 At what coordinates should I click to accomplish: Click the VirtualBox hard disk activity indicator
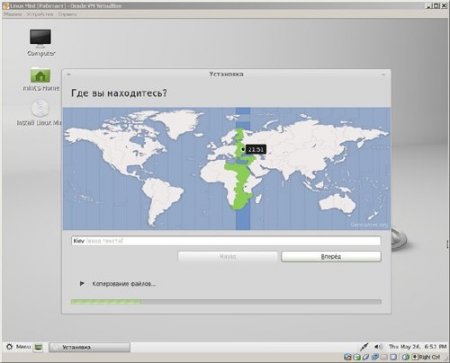(348, 357)
